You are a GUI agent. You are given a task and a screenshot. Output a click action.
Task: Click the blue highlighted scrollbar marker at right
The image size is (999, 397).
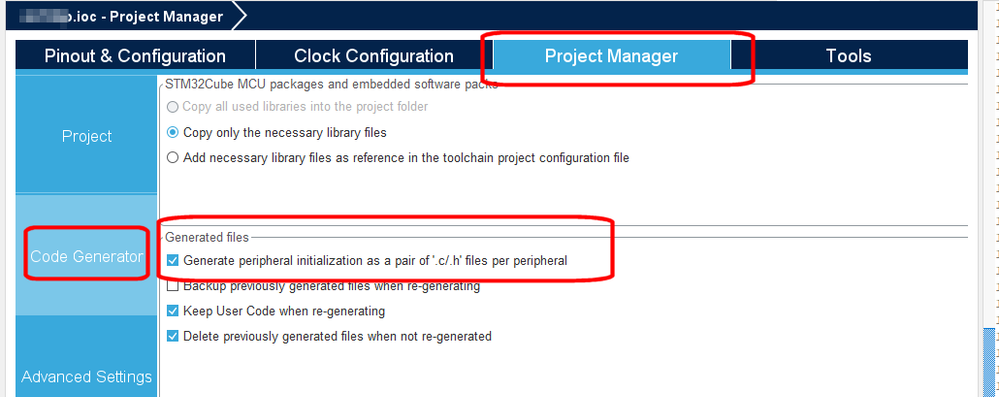click(989, 361)
